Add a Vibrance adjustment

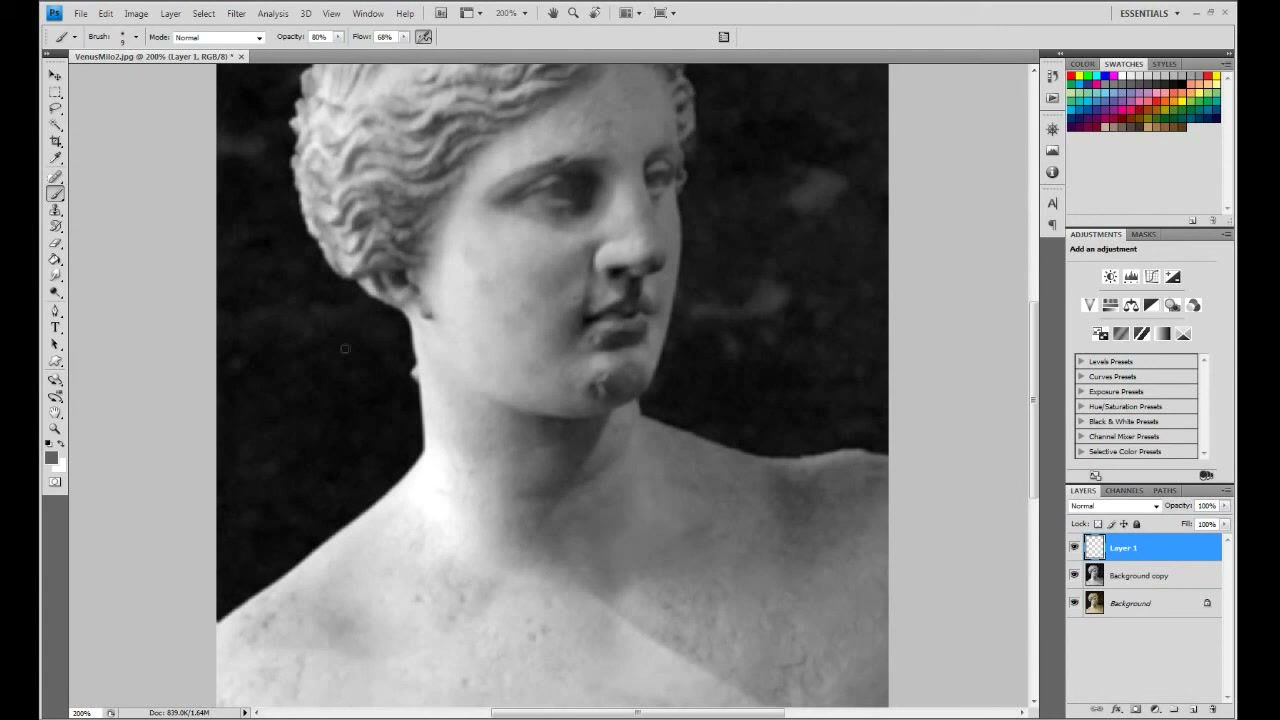pos(1089,305)
